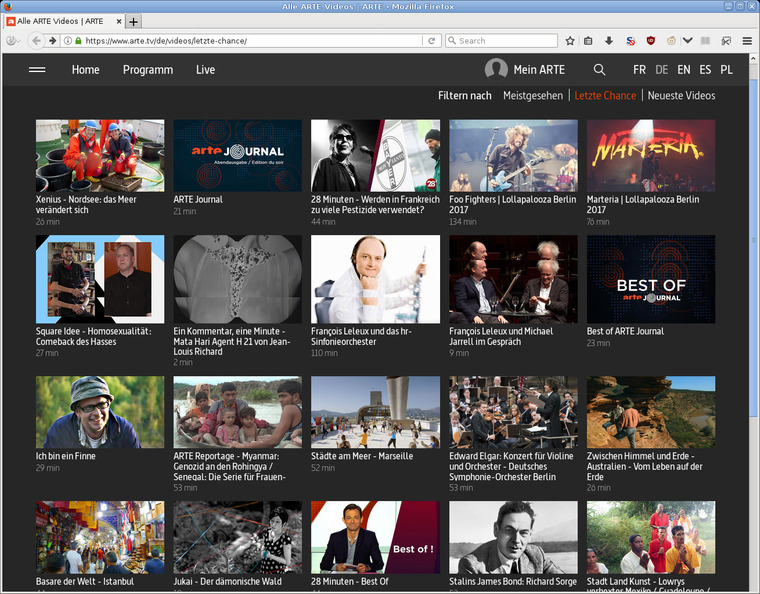
Task: Open the Mein ARTE profile avatar
Action: point(496,69)
